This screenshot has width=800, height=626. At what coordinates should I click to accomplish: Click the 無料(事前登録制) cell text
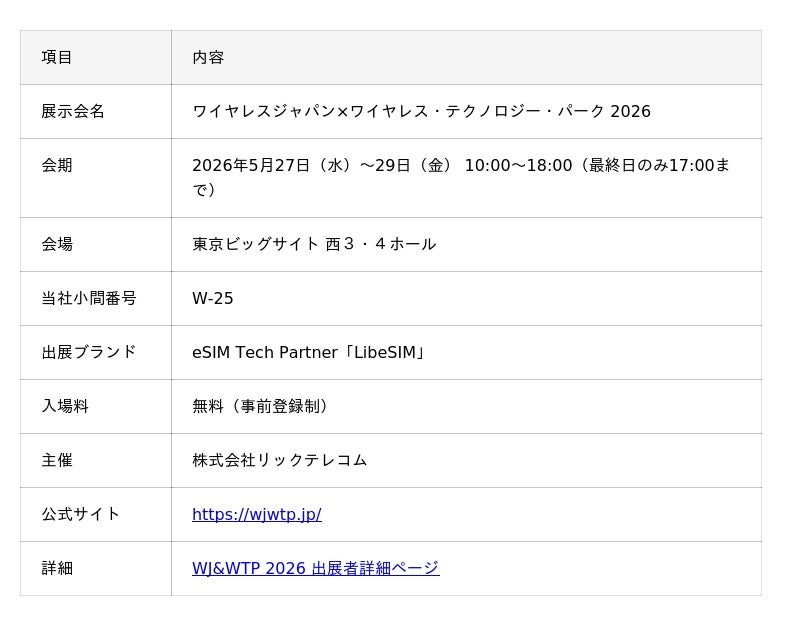click(x=260, y=406)
